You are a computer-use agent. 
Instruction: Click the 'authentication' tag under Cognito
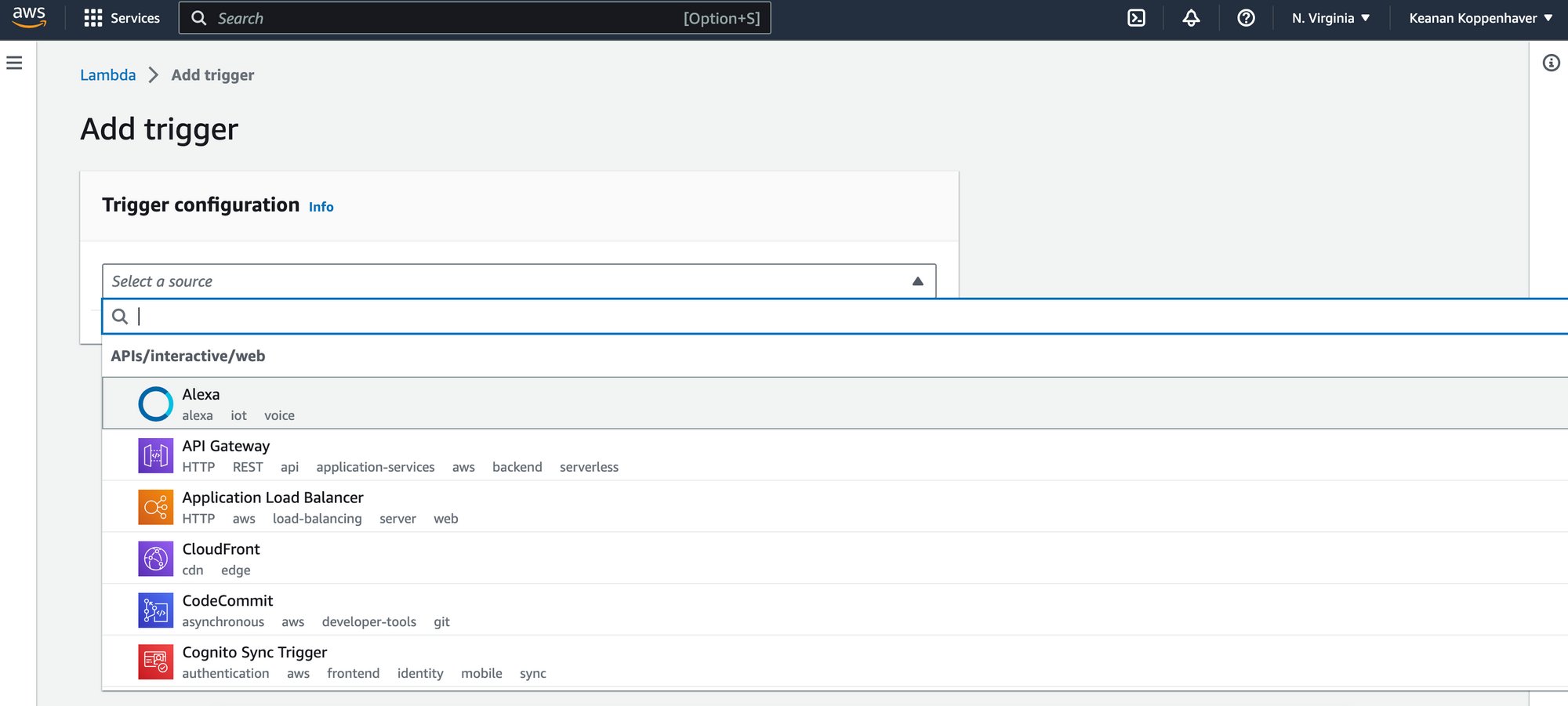click(225, 674)
